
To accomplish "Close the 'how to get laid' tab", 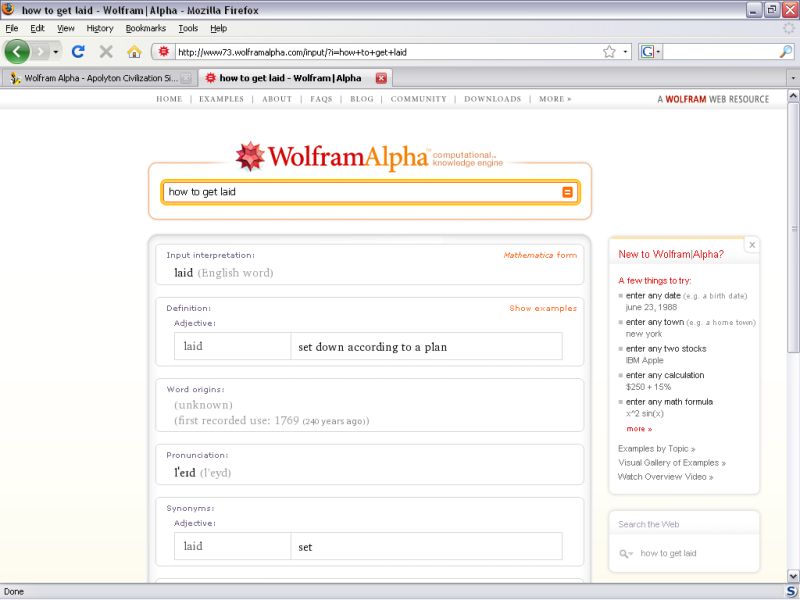I will pos(381,78).
